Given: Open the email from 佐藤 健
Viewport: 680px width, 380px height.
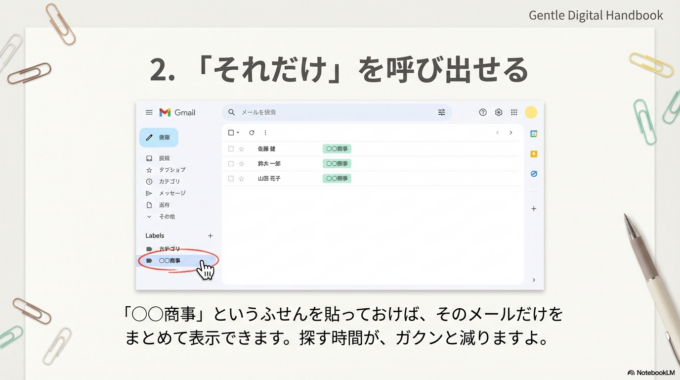Looking at the screenshot, I should pyautogui.click(x=371, y=149).
